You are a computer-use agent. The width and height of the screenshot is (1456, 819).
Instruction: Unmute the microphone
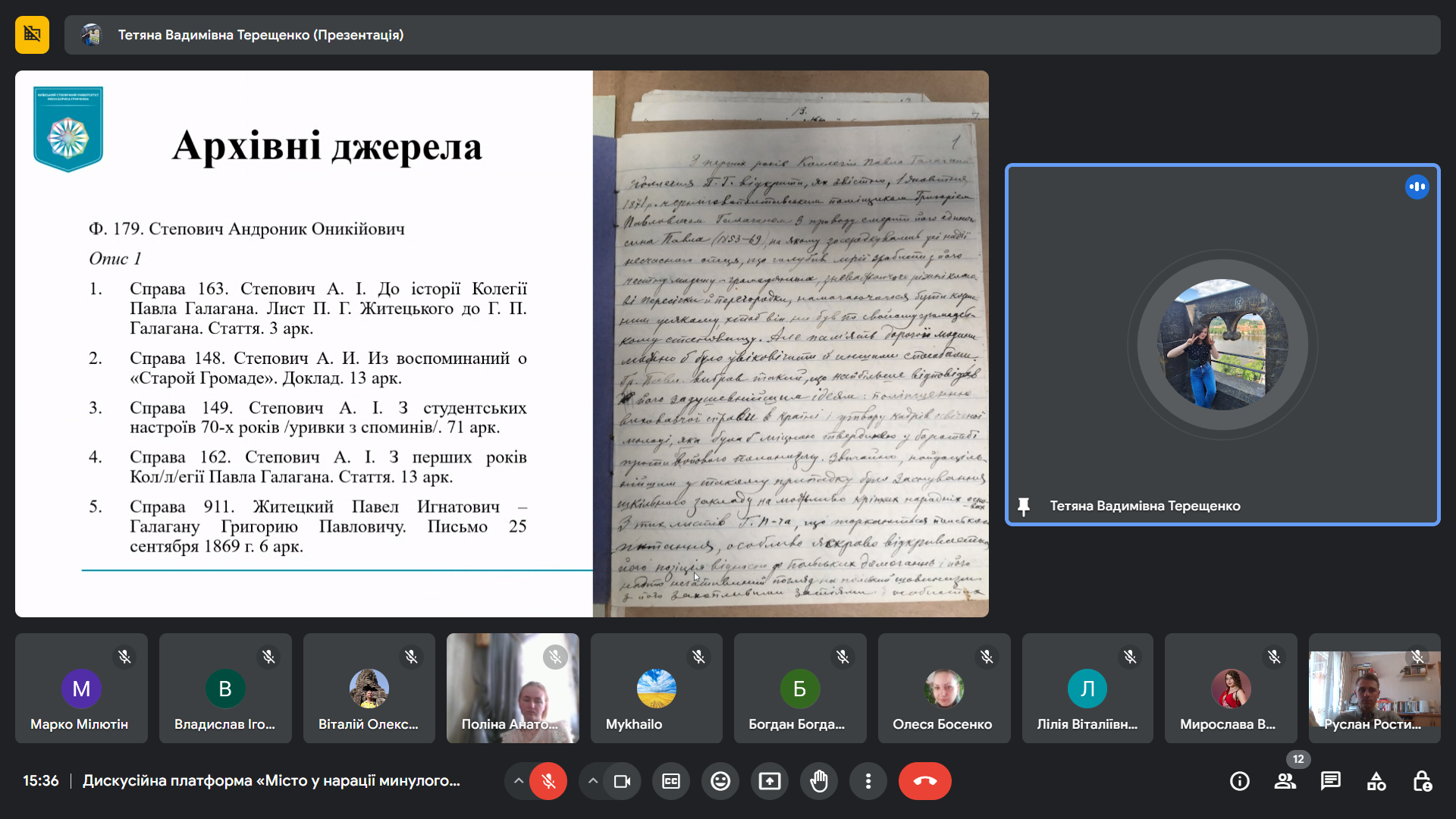point(548,781)
